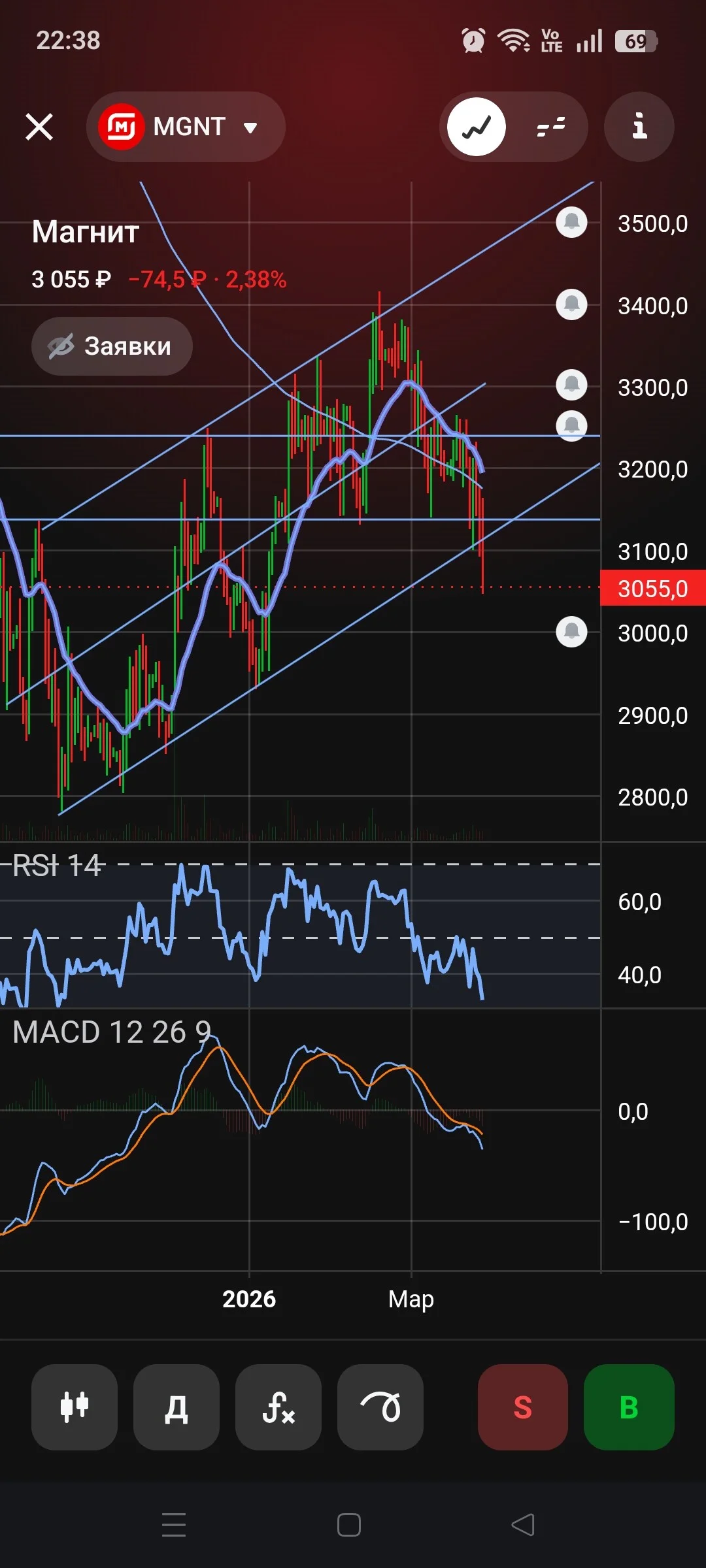Tap the MACD −100,0 axis label
This screenshot has height=1568, width=706.
point(653,1222)
